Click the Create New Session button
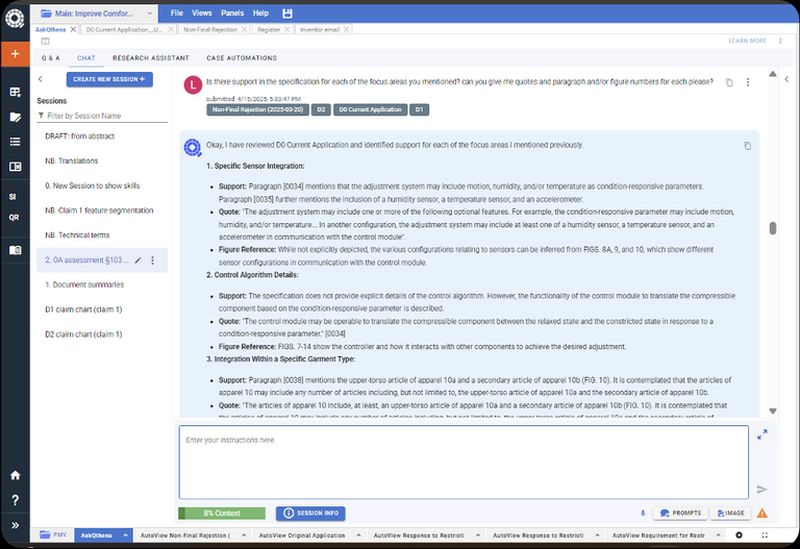This screenshot has width=800, height=549. click(109, 78)
